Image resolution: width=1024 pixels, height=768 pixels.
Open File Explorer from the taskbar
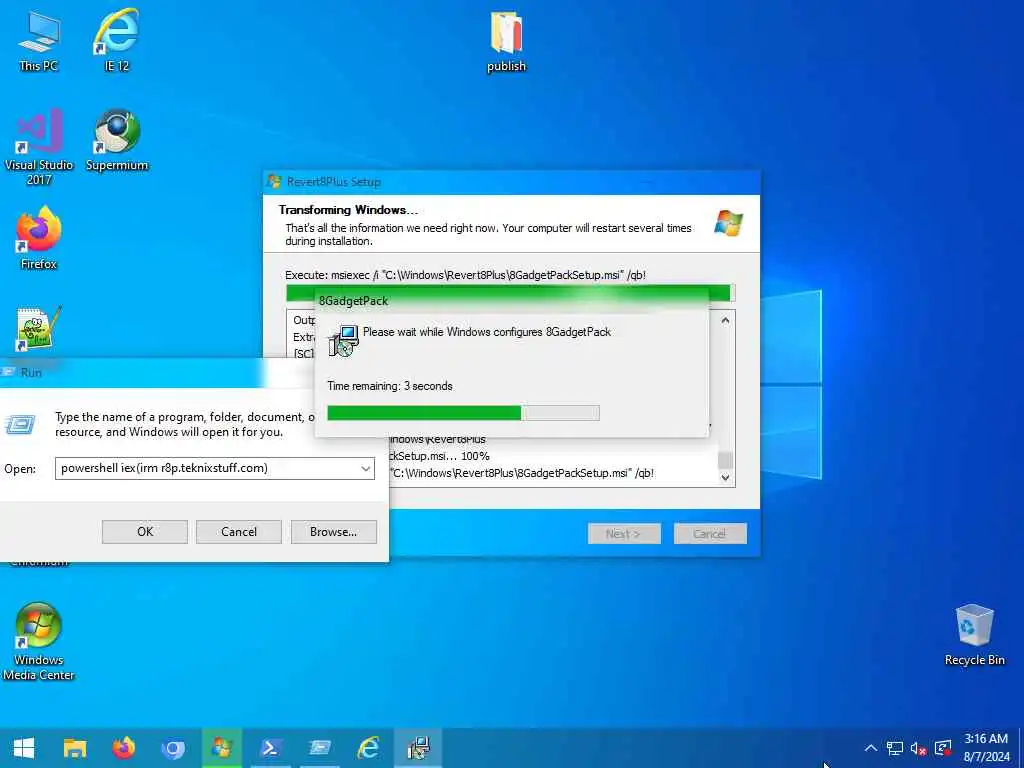point(74,748)
